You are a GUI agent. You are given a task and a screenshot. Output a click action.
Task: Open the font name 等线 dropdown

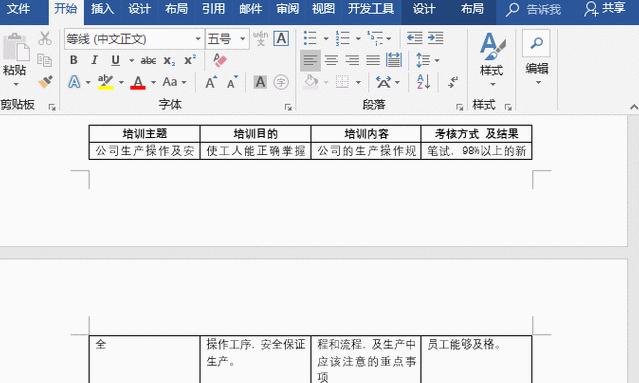(198, 39)
